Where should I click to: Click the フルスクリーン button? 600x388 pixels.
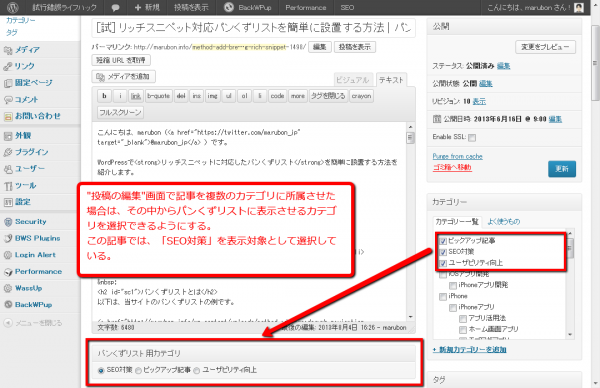pos(121,112)
